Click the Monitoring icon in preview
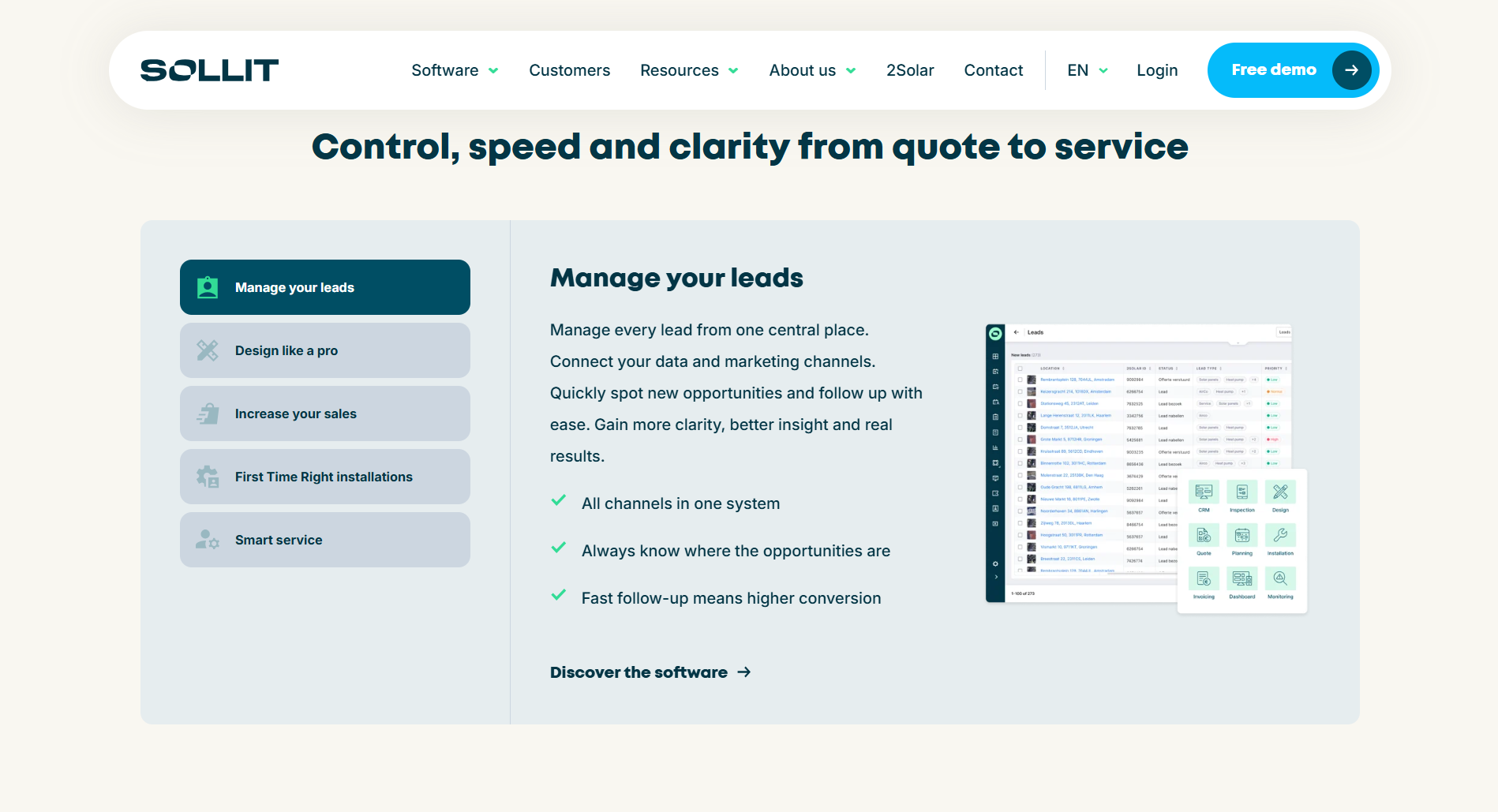Viewport: 1498px width, 812px height. (x=1280, y=579)
